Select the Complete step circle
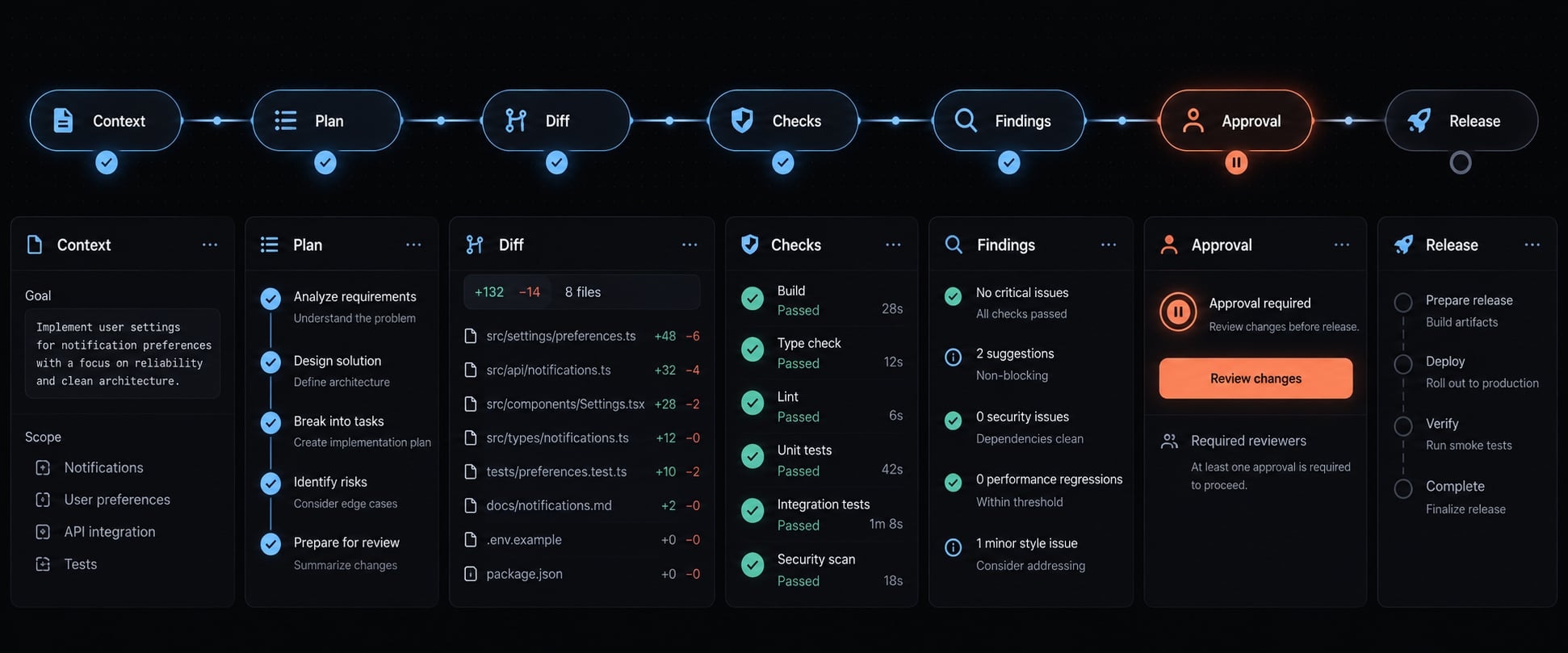 1403,488
